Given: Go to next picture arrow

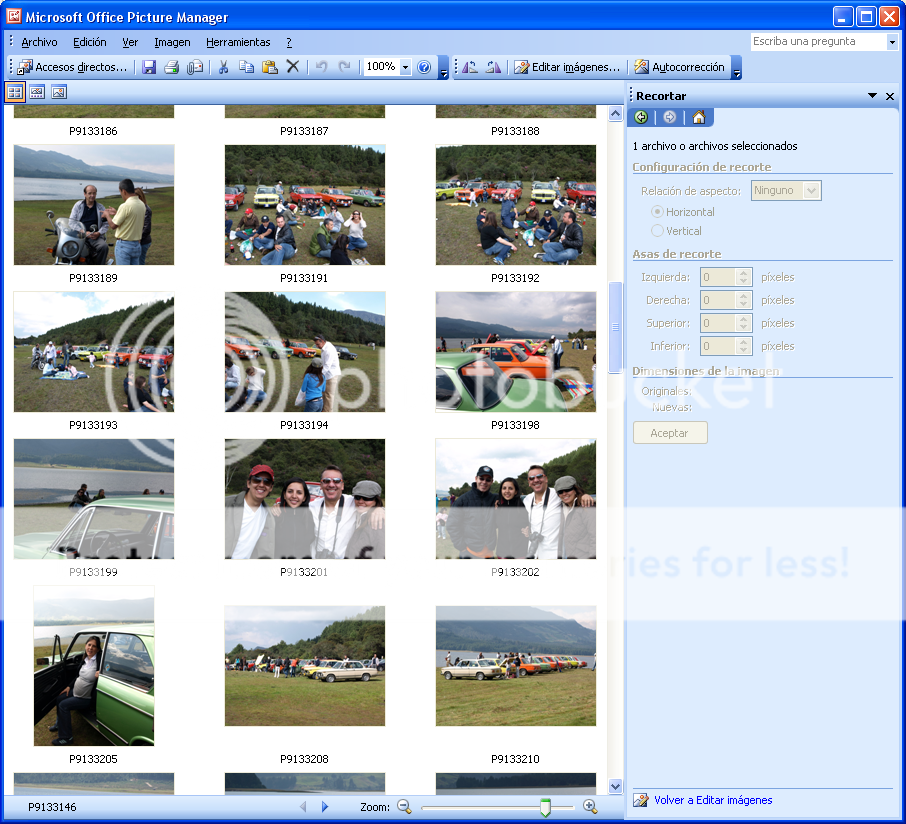Looking at the screenshot, I should pos(325,807).
